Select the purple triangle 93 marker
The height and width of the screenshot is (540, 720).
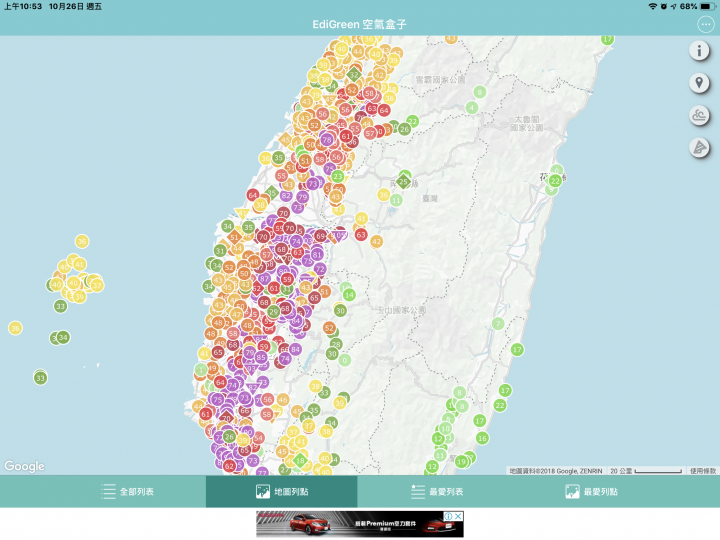coord(252,368)
